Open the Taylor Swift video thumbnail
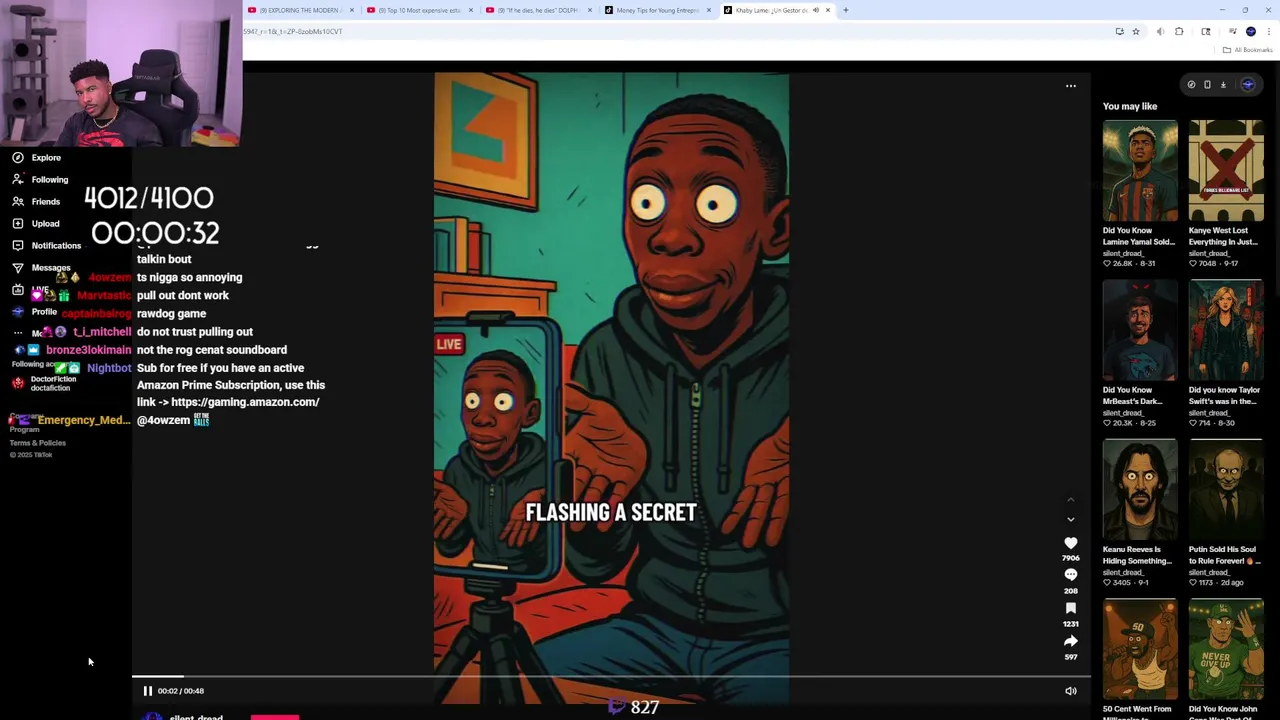 click(1226, 330)
